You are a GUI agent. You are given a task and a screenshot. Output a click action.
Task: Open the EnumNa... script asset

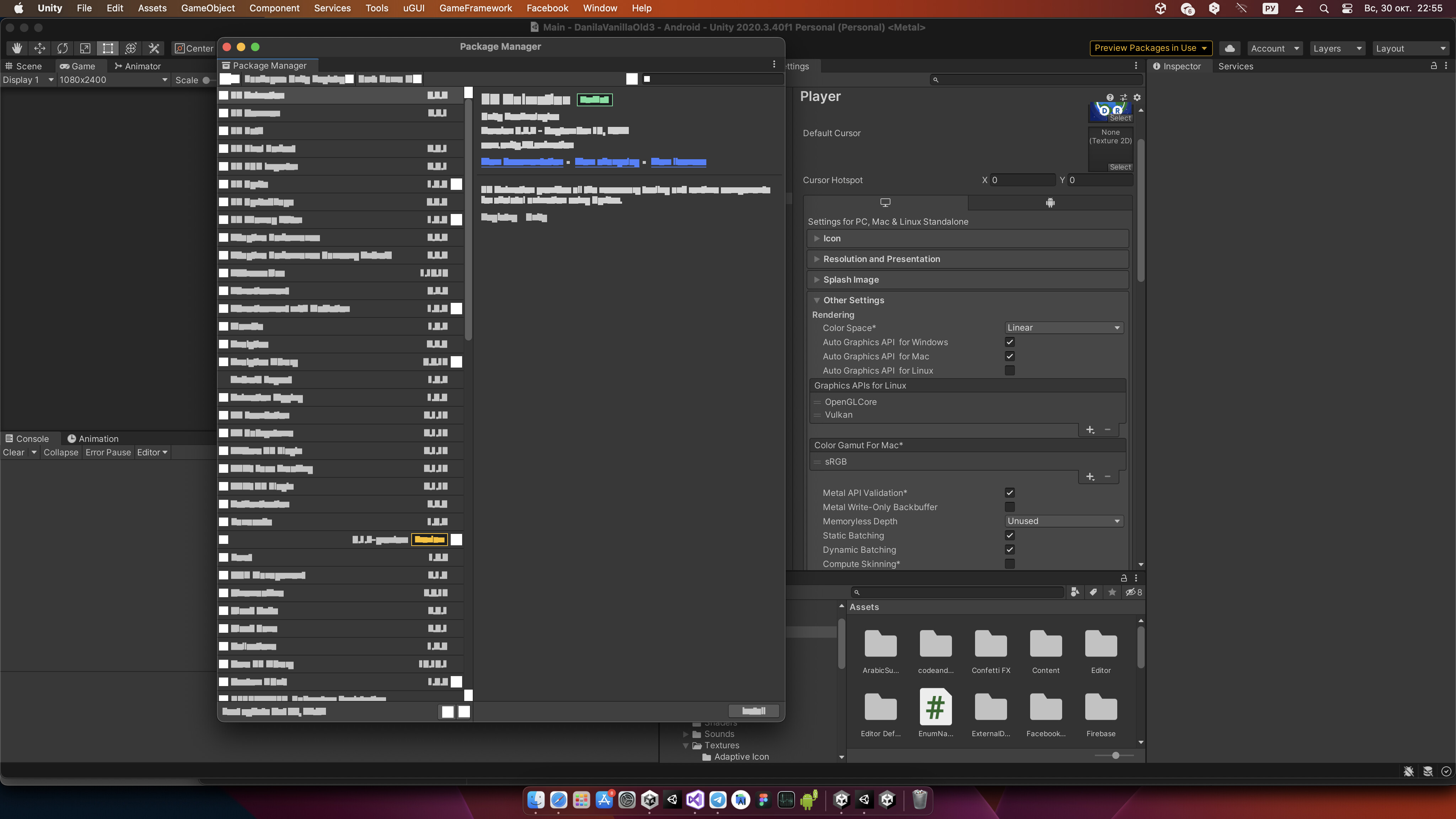pos(936,713)
